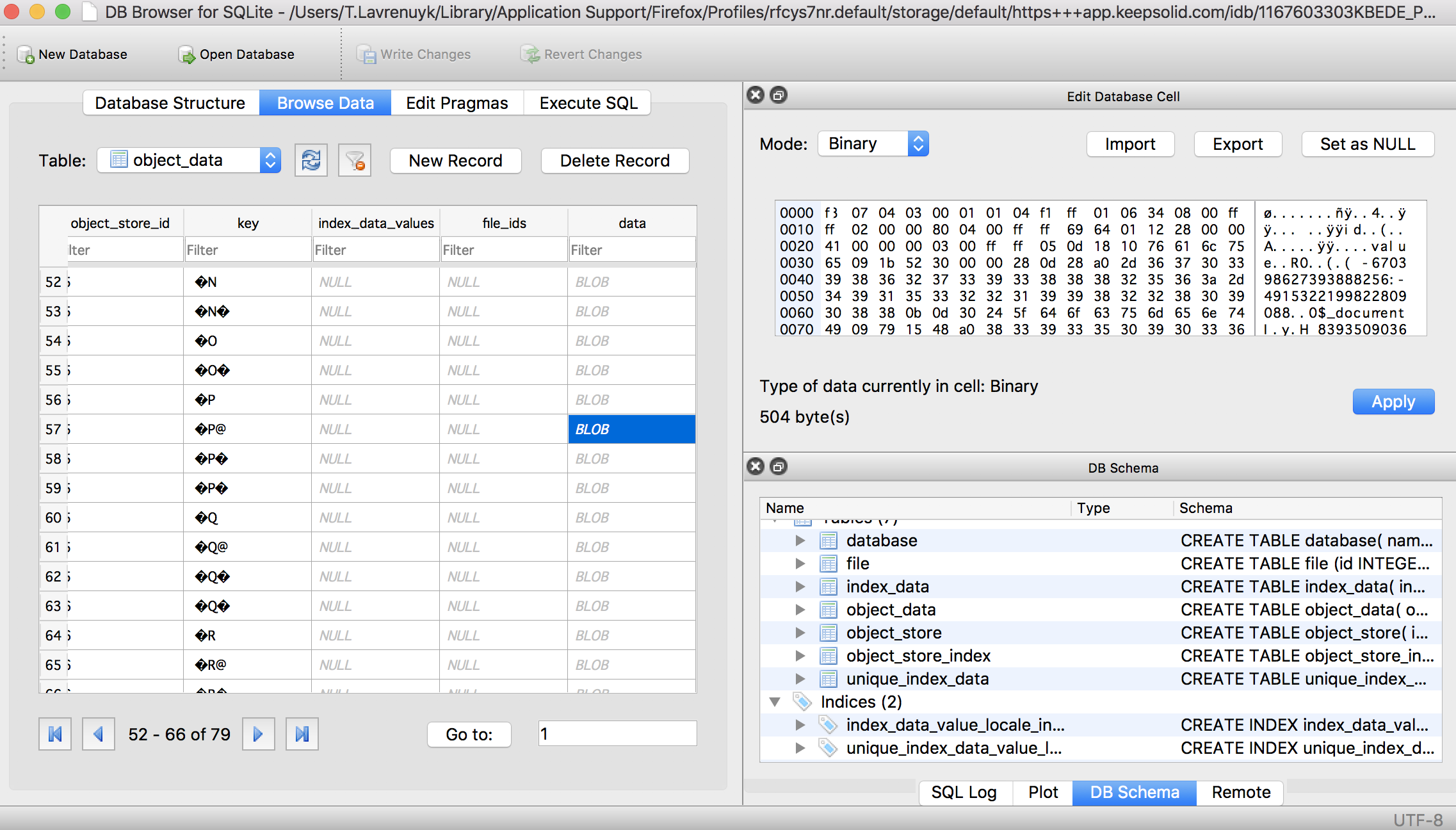The image size is (1456, 830).
Task: Click the Open Database toolbar icon
Action: tap(187, 55)
